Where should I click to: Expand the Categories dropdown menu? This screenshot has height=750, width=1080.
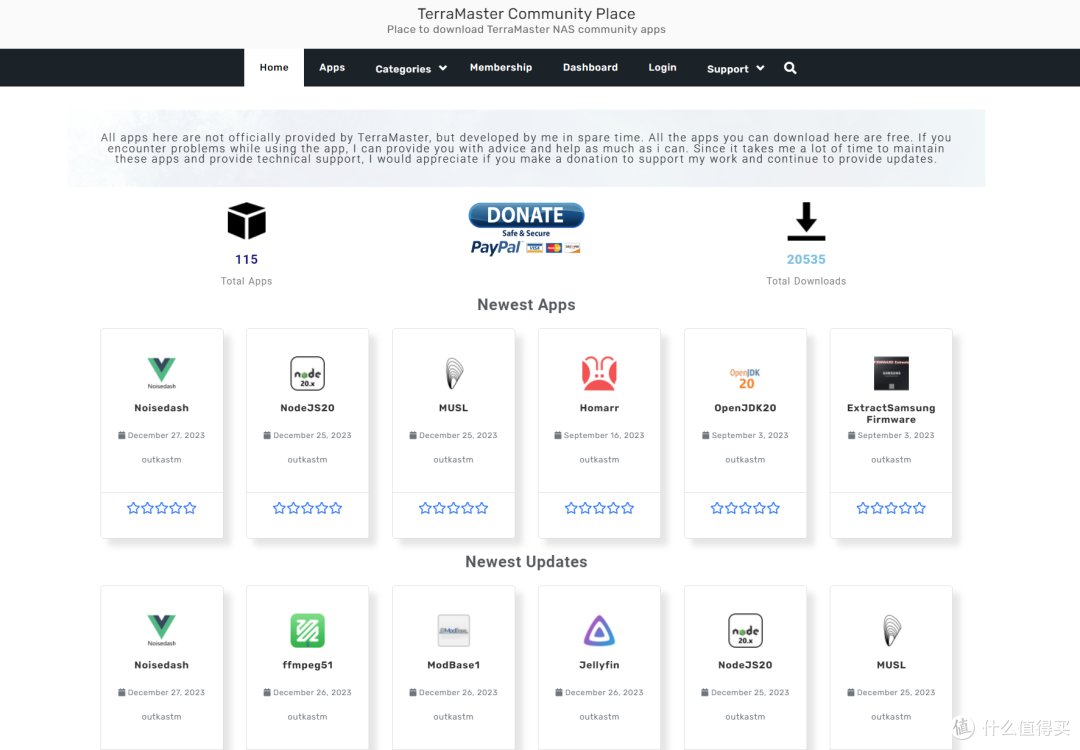[x=411, y=68]
